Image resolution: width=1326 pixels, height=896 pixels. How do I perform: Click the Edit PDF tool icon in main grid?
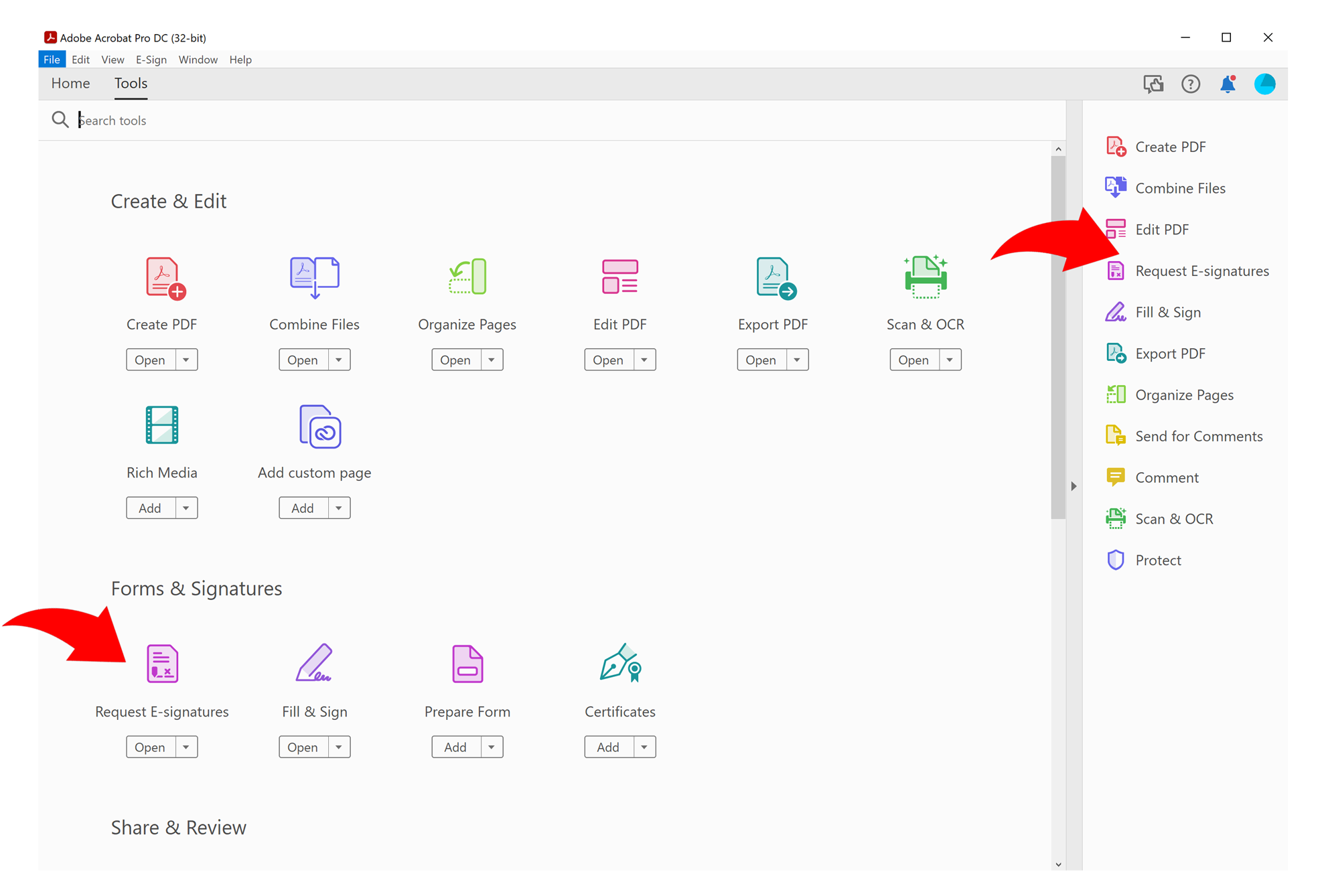[x=619, y=277]
